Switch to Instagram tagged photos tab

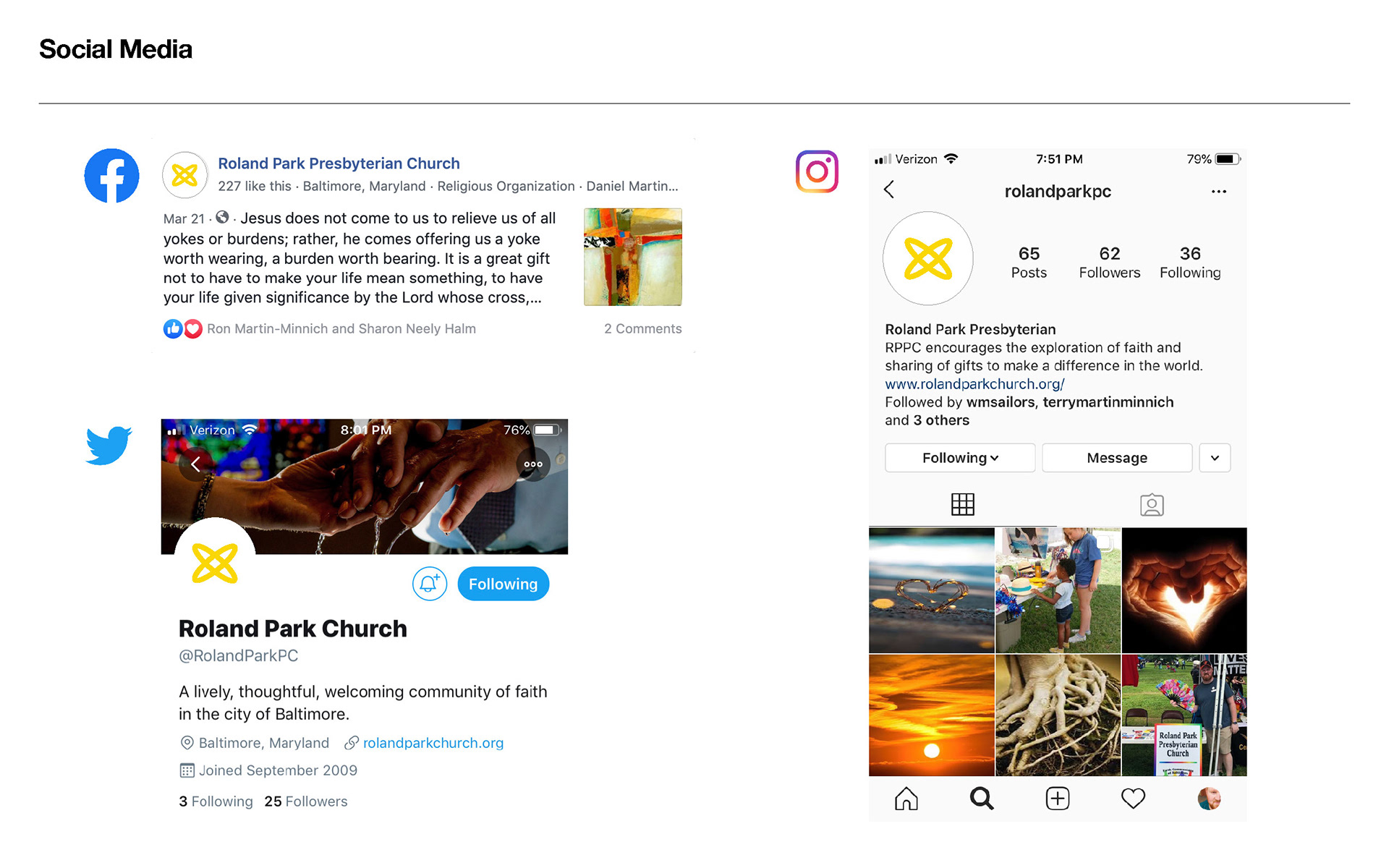click(x=1152, y=504)
